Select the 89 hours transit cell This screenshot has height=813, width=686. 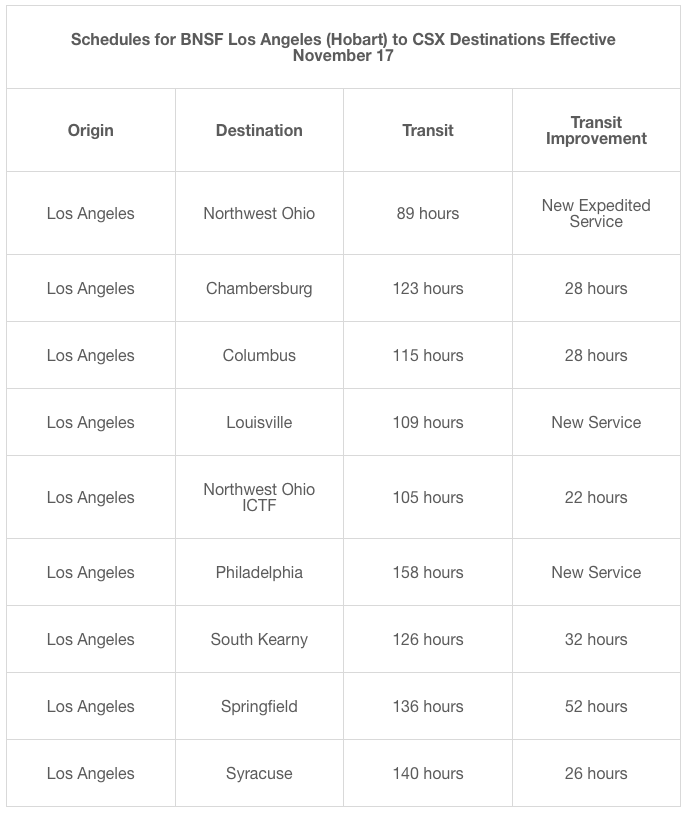click(428, 213)
